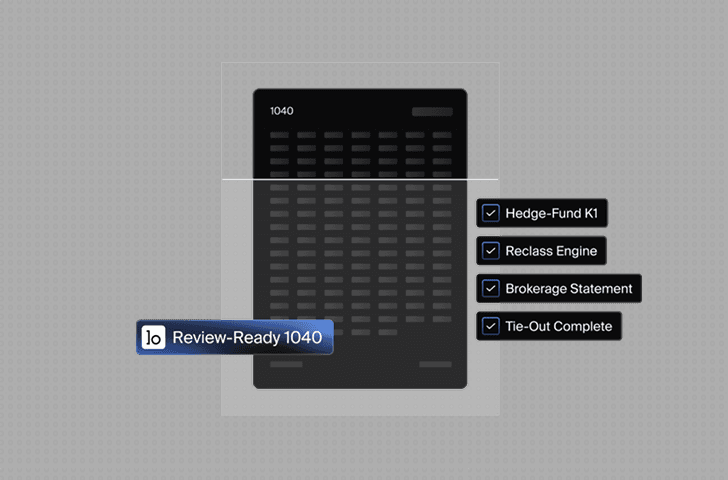Open the Brokerage Statement label text
Image resolution: width=728 pixels, height=480 pixels.
pyautogui.click(x=569, y=289)
